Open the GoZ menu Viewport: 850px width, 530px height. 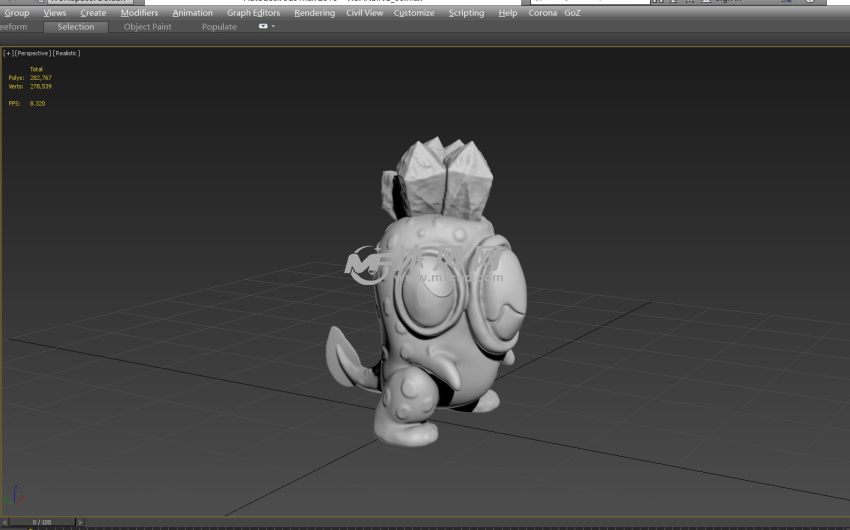[x=572, y=13]
